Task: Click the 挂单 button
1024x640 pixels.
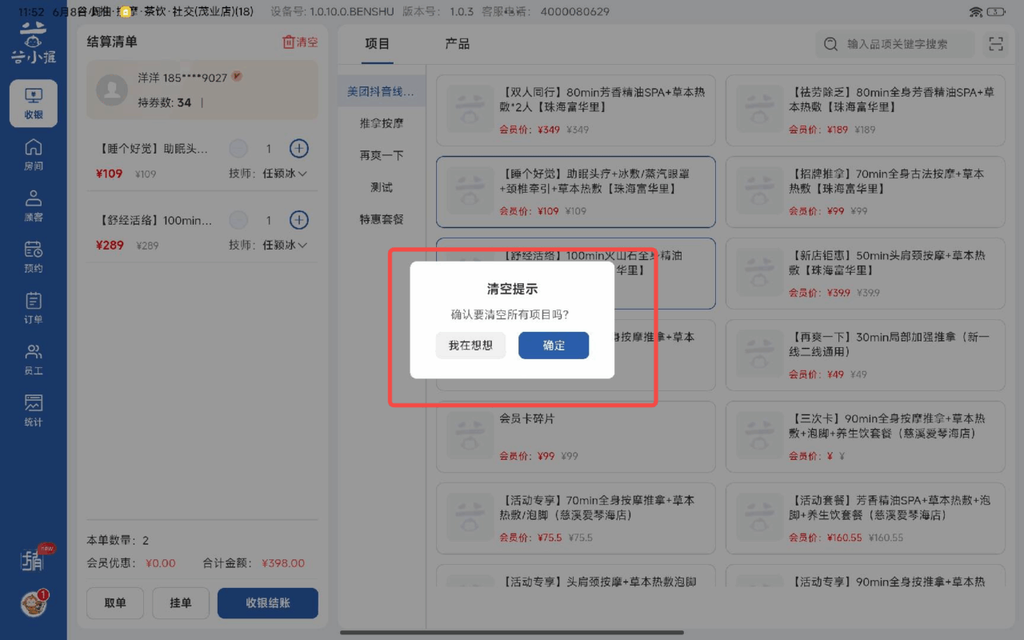Action: [180, 603]
